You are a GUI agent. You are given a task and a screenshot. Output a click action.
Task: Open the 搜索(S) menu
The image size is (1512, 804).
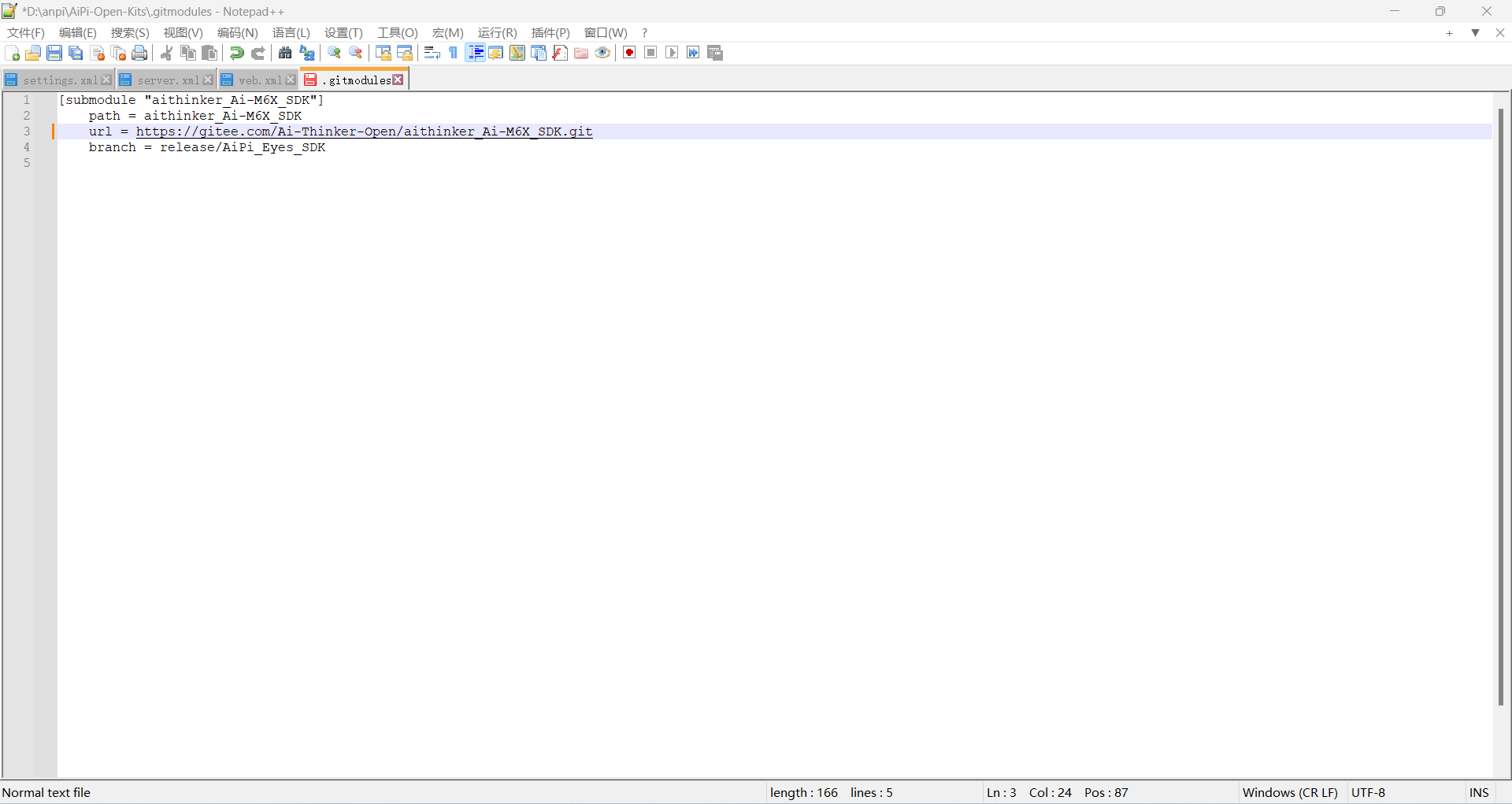(130, 32)
